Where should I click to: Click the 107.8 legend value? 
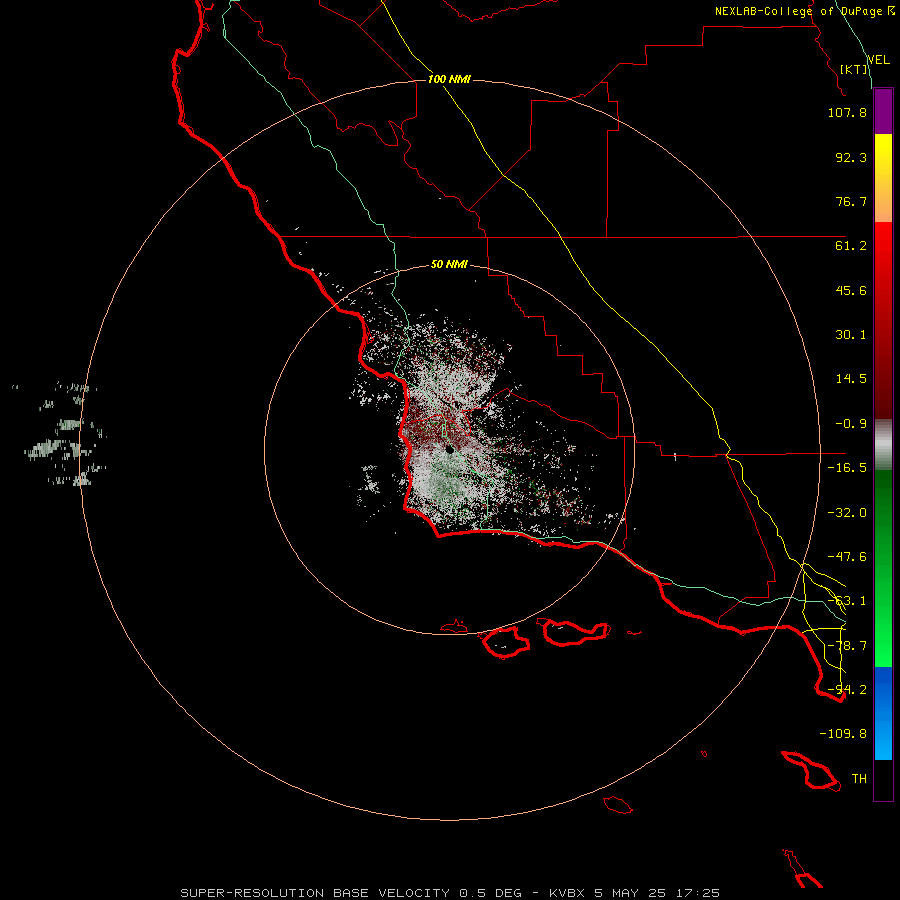pos(847,112)
